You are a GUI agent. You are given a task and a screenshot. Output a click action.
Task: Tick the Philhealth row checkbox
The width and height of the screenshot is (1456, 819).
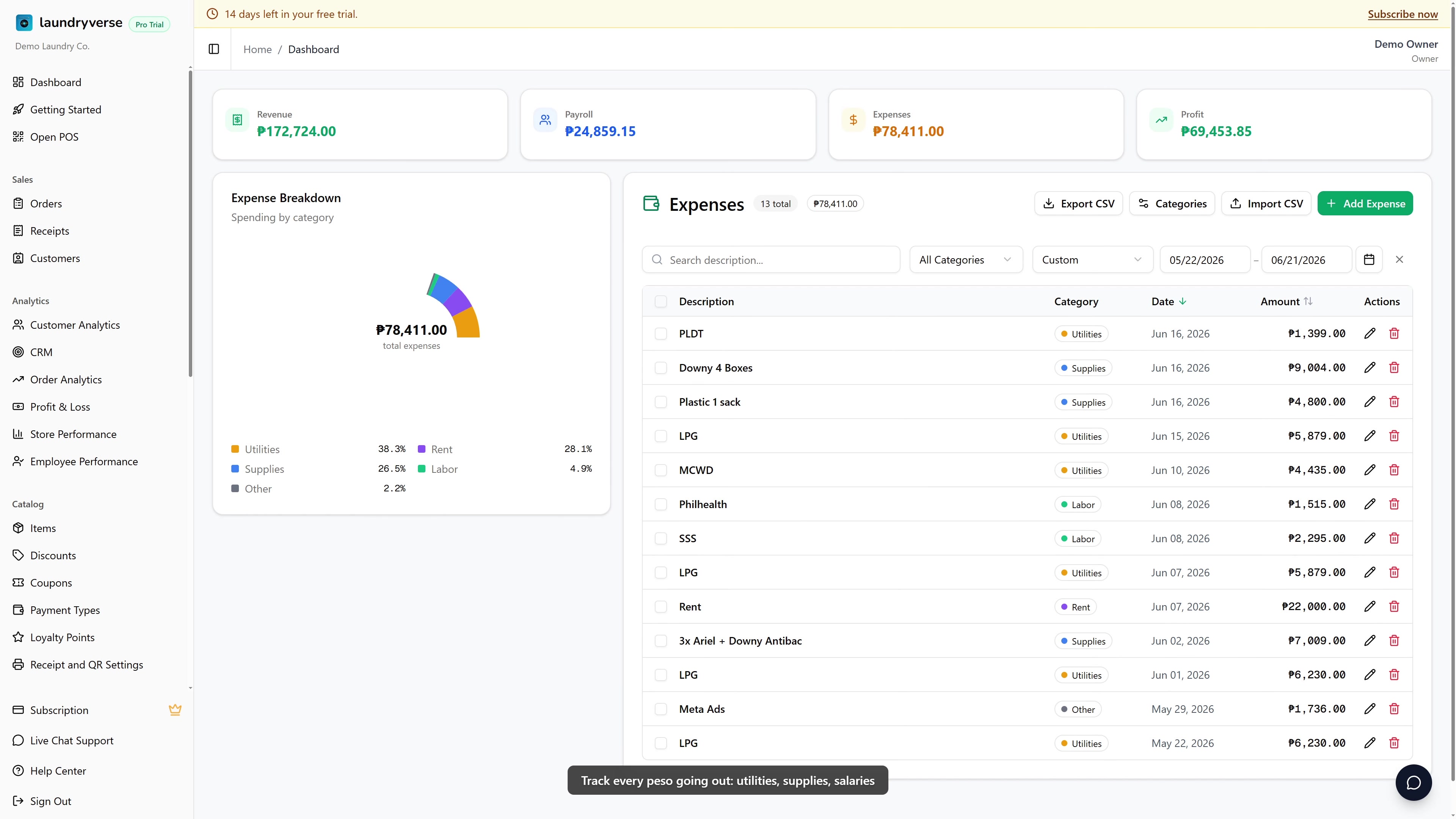click(661, 504)
